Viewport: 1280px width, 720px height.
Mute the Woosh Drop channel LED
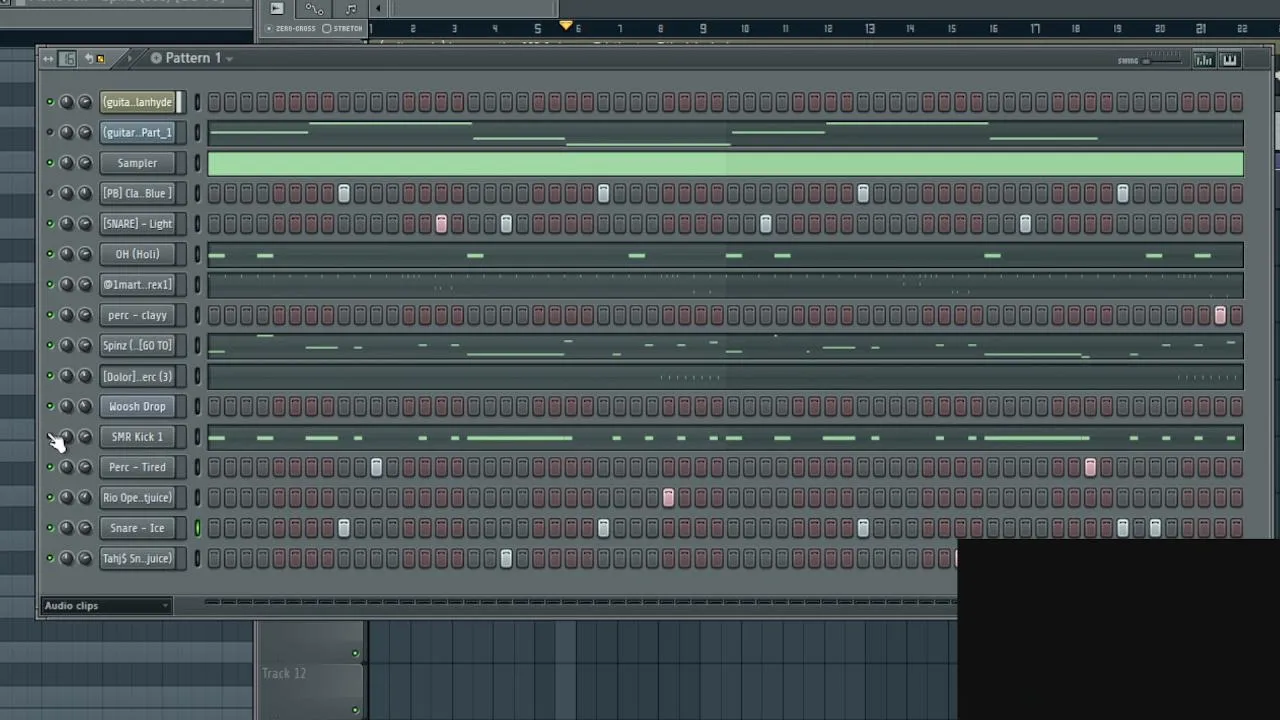49,407
